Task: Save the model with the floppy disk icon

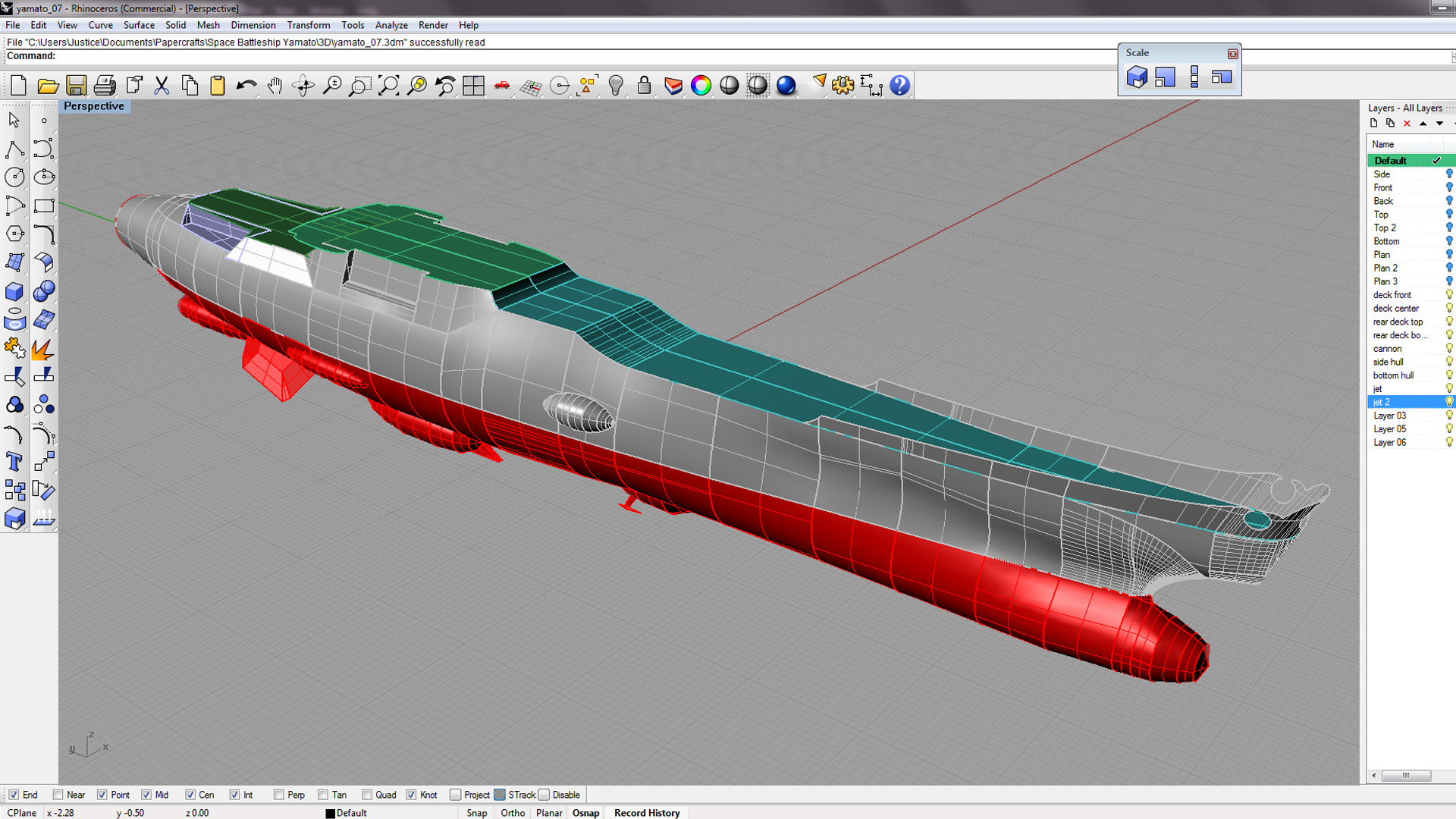Action: [x=76, y=86]
